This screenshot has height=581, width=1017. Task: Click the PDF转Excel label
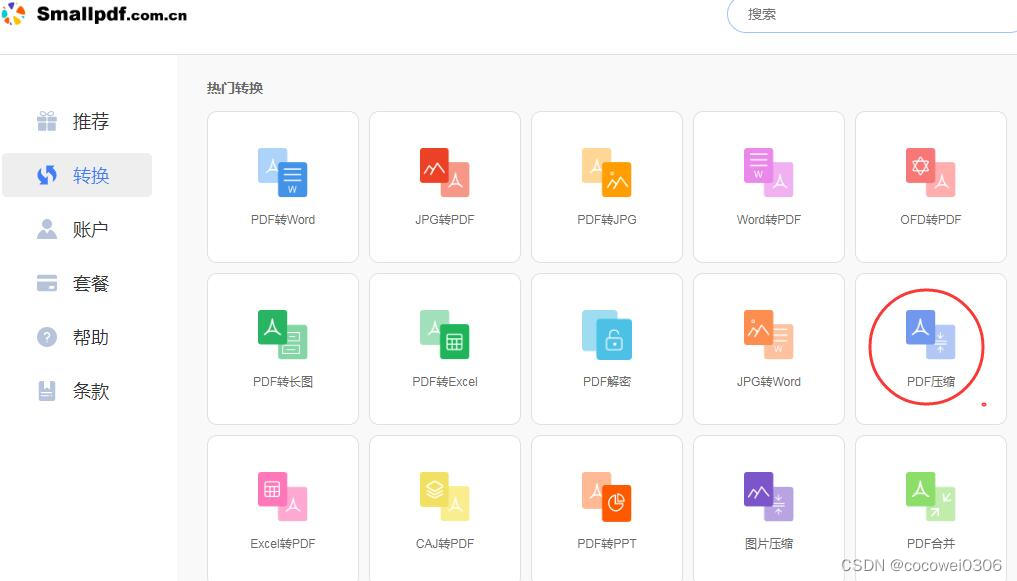(x=444, y=382)
